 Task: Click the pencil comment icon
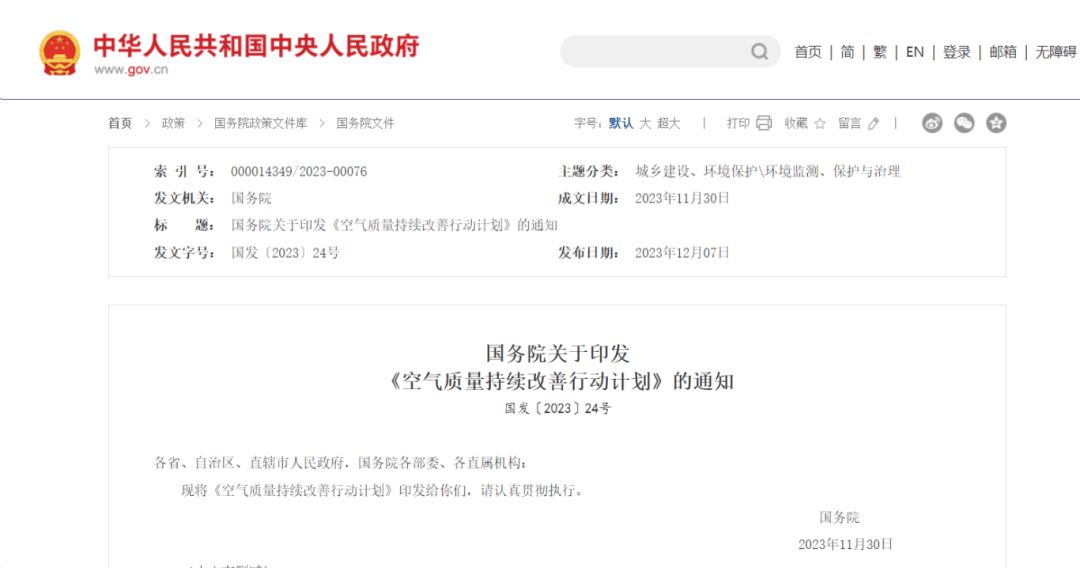tap(874, 123)
